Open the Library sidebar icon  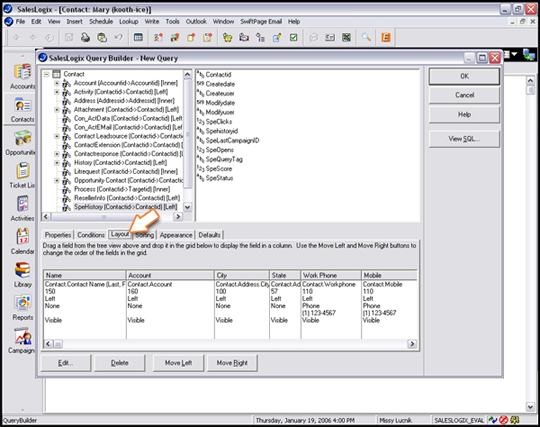point(22,270)
